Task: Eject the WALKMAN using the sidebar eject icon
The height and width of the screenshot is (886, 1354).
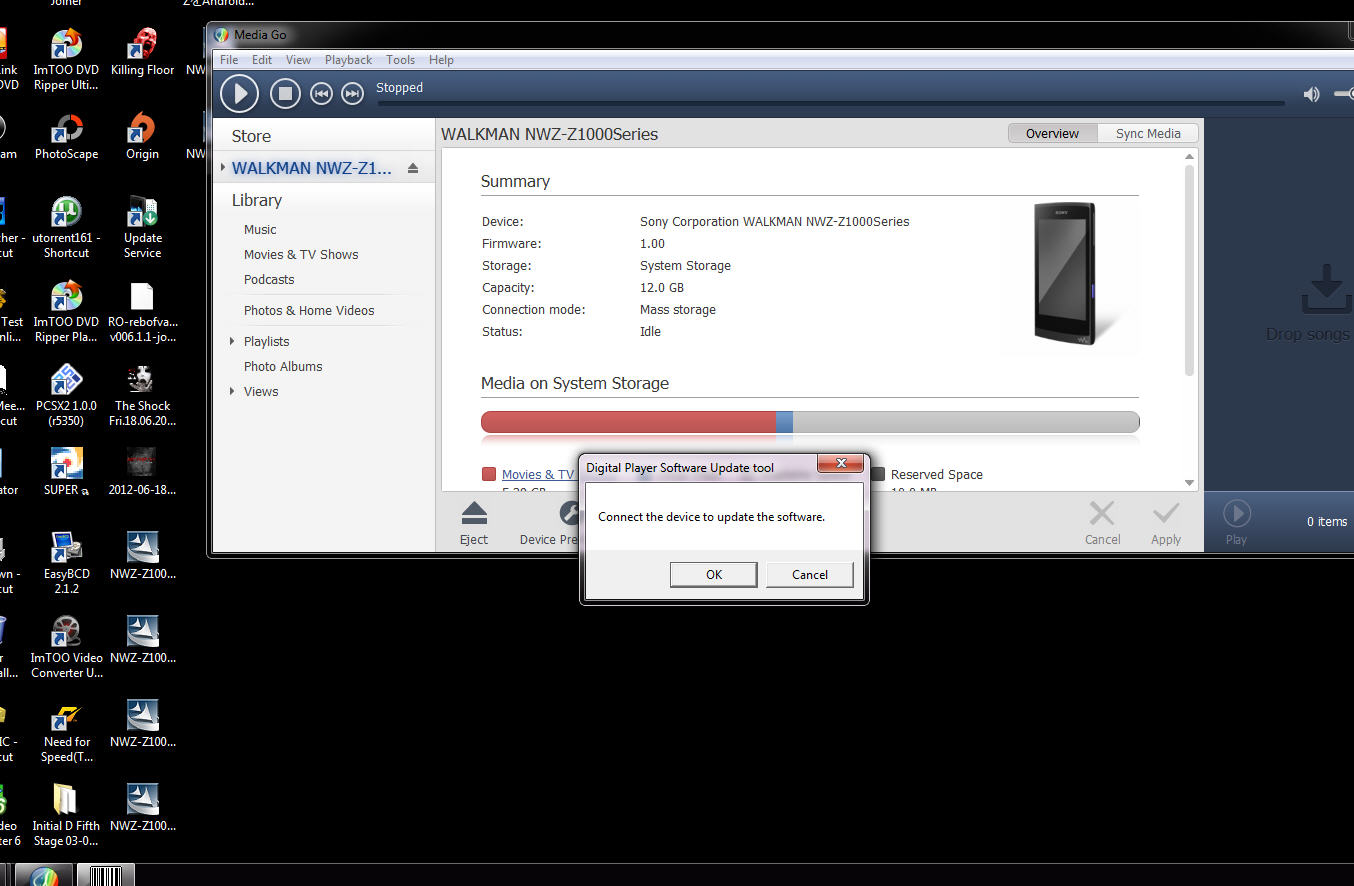Action: (413, 168)
